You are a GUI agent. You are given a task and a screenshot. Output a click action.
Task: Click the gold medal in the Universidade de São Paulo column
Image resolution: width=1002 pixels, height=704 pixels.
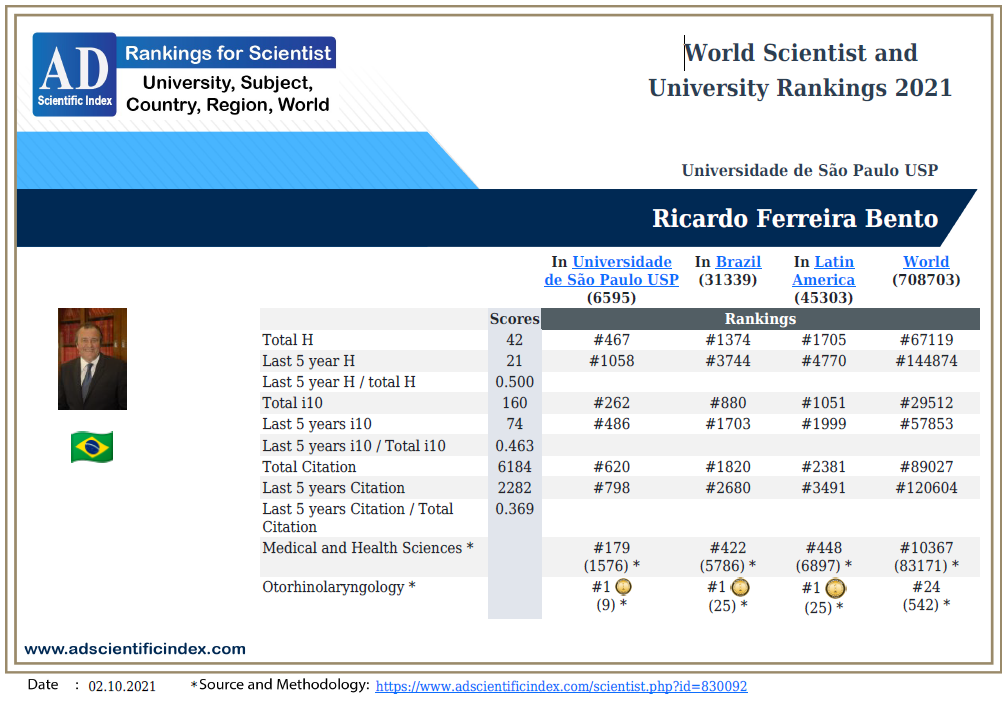tap(623, 586)
